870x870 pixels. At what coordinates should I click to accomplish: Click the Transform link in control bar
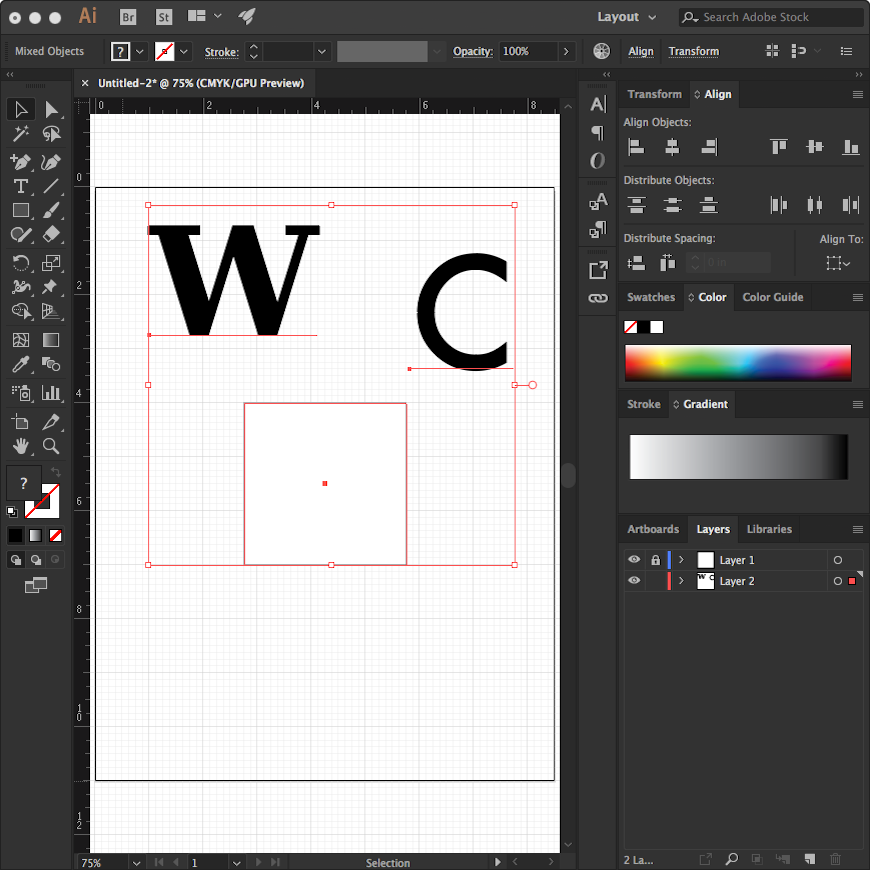click(693, 51)
